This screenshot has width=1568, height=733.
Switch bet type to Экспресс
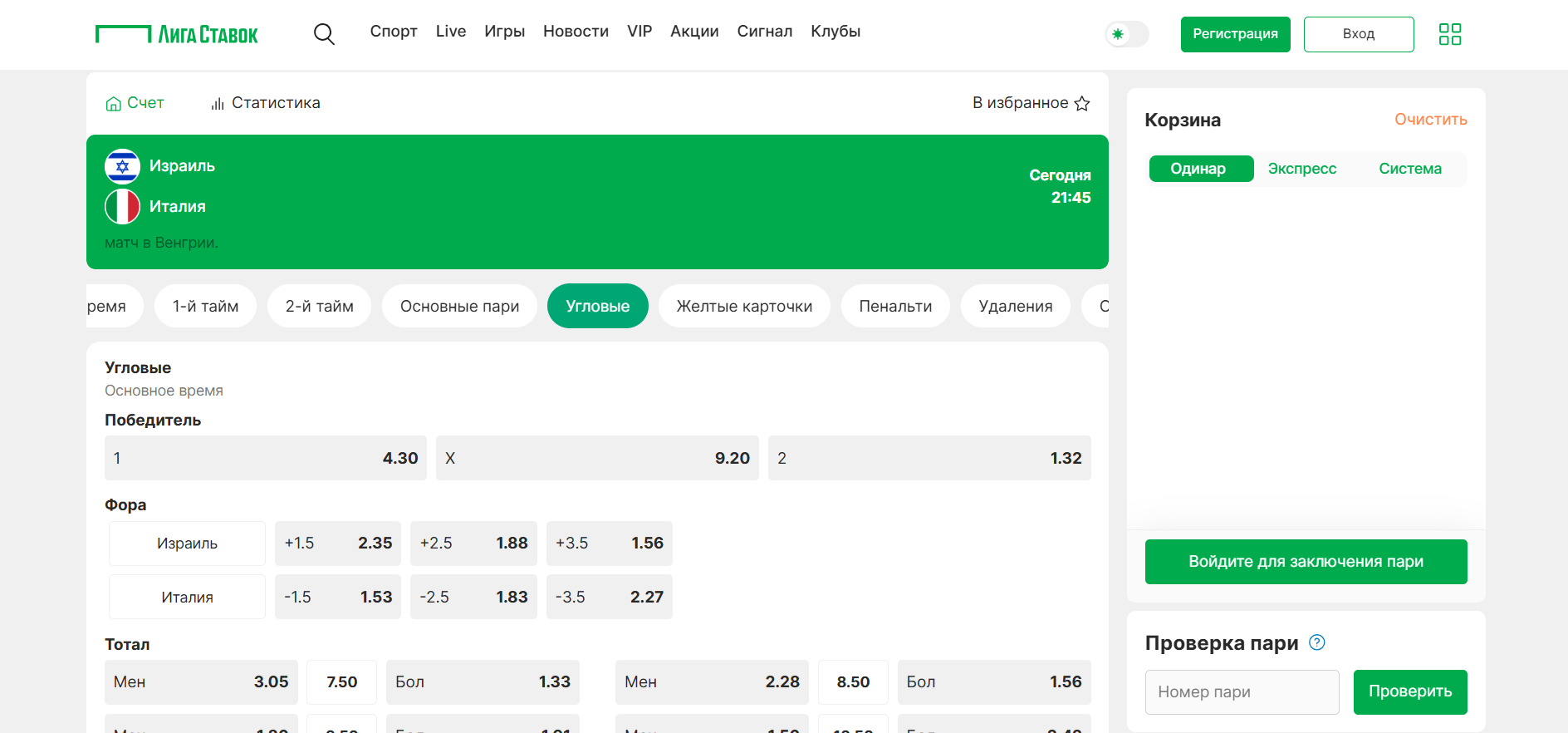(1301, 169)
